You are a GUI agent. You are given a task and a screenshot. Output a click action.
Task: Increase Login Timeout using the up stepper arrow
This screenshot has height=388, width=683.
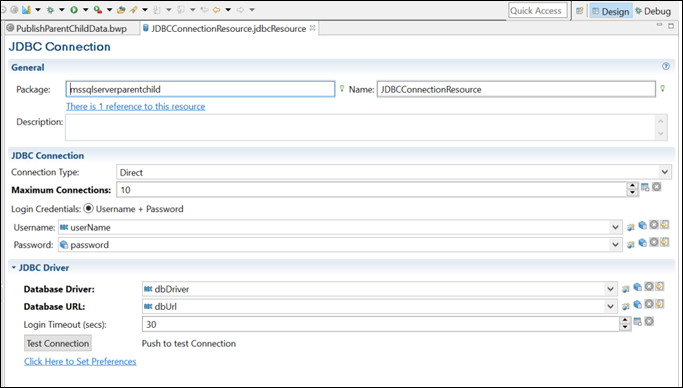click(x=625, y=321)
